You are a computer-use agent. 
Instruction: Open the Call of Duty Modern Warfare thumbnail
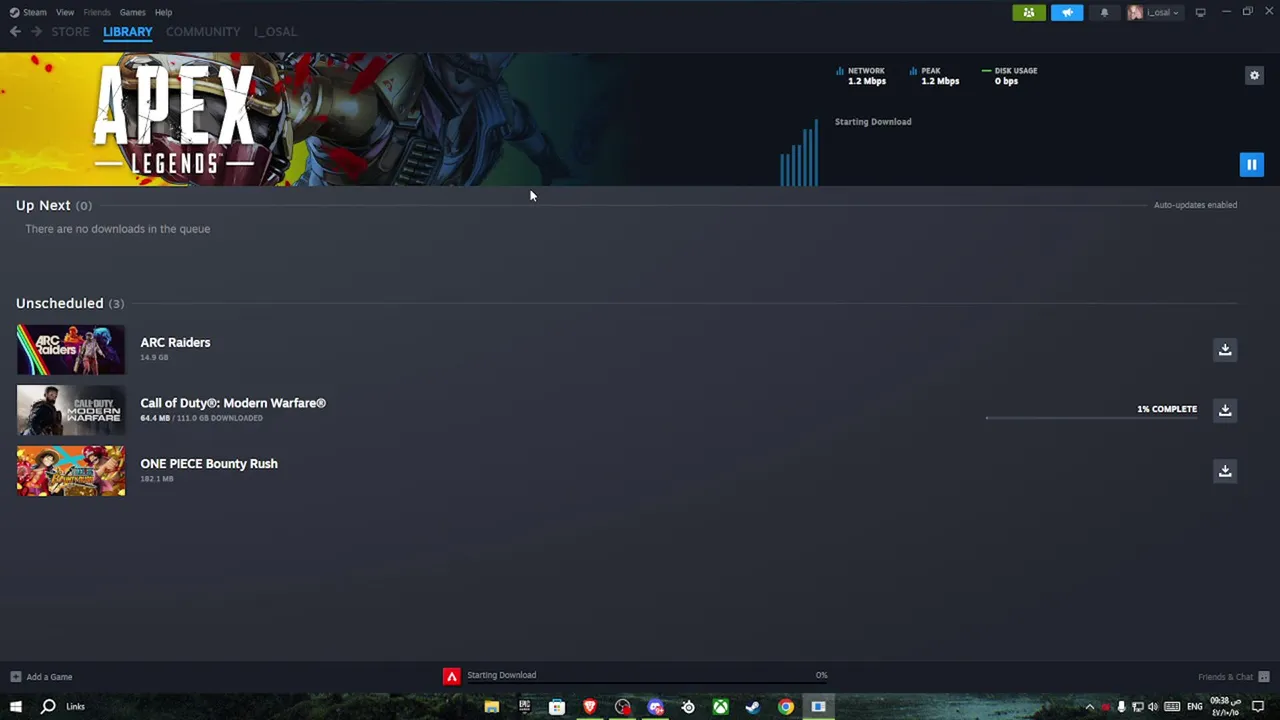71,410
